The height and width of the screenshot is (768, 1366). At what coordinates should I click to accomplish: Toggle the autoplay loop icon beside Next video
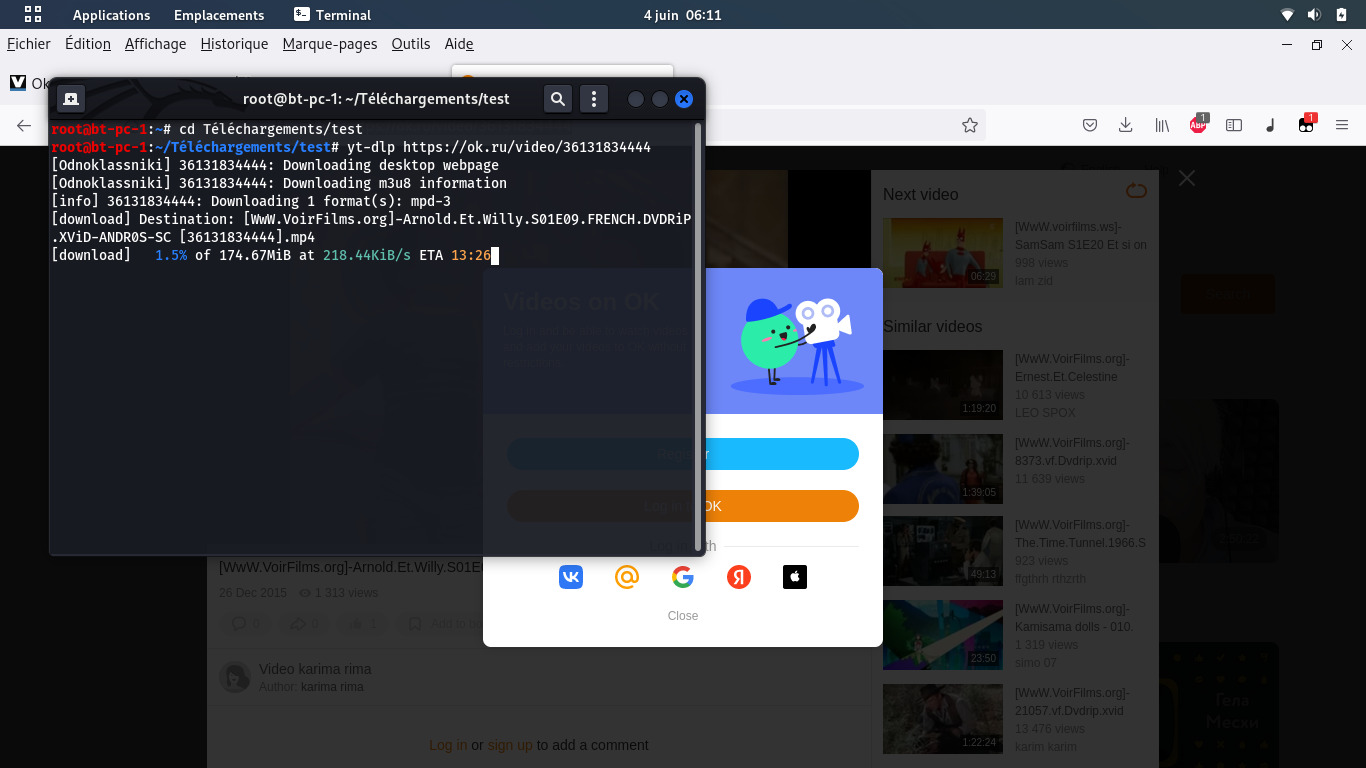tap(1136, 190)
